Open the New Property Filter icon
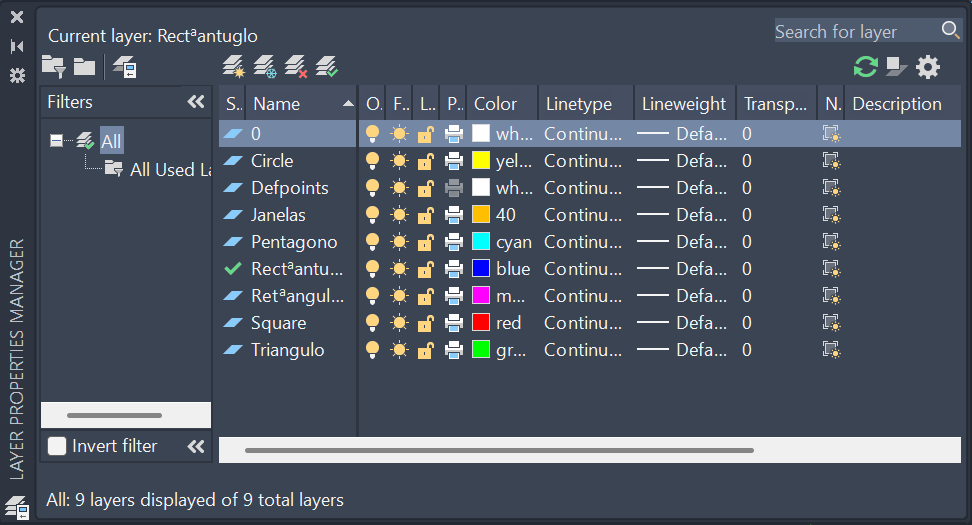Image resolution: width=972 pixels, height=525 pixels. coord(53,67)
